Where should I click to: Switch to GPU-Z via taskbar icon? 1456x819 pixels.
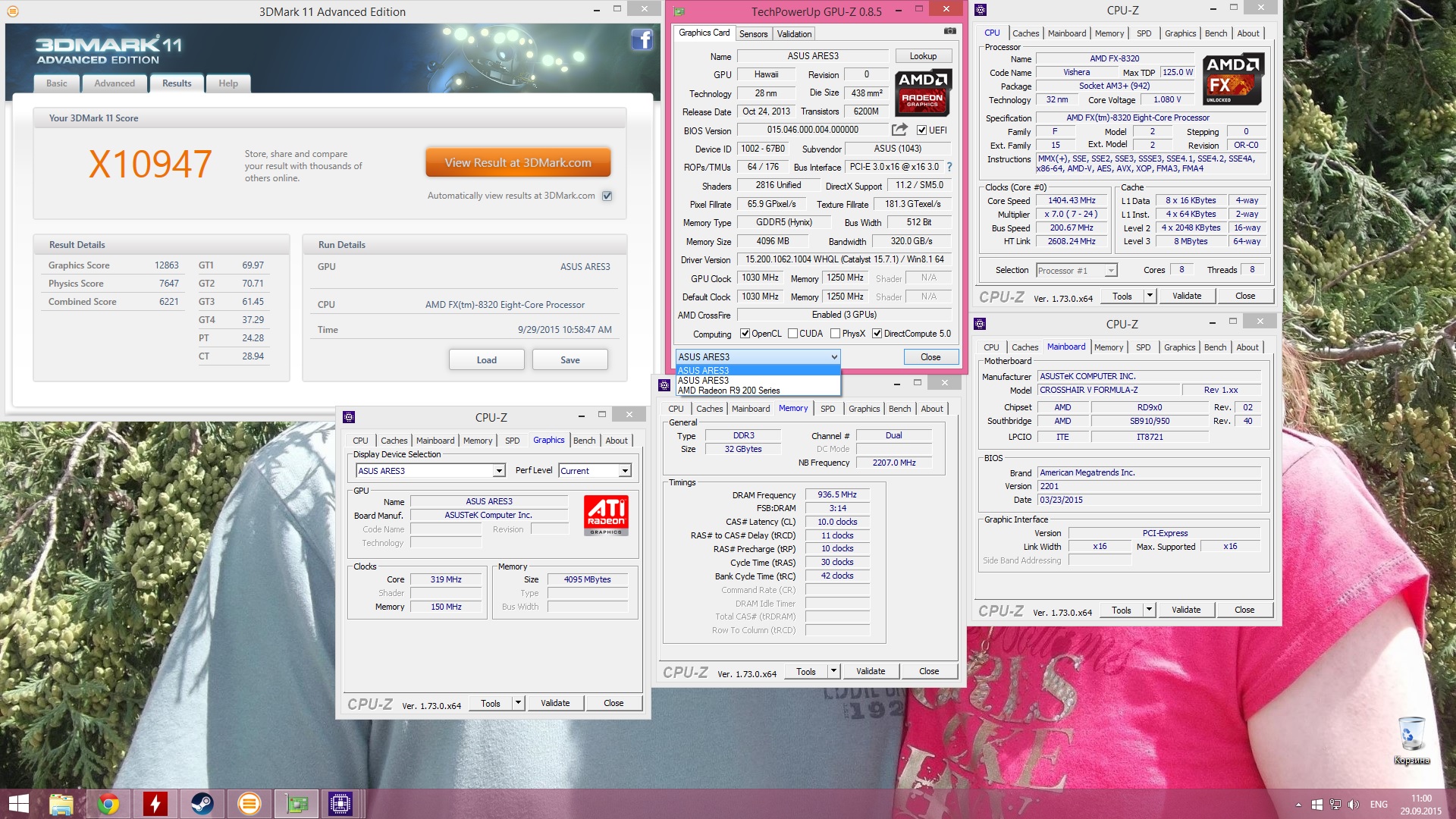tap(297, 804)
